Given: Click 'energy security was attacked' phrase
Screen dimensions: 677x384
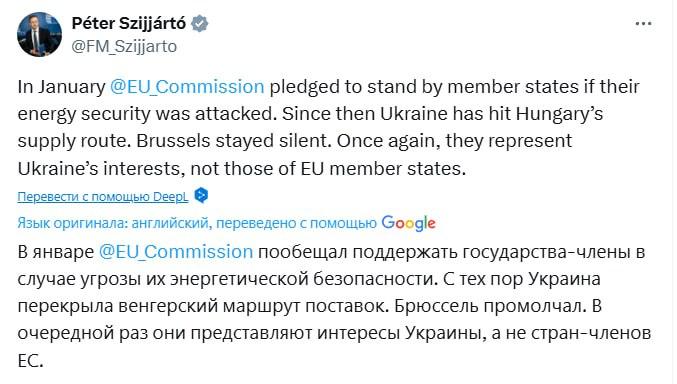Looking at the screenshot, I should point(145,114).
